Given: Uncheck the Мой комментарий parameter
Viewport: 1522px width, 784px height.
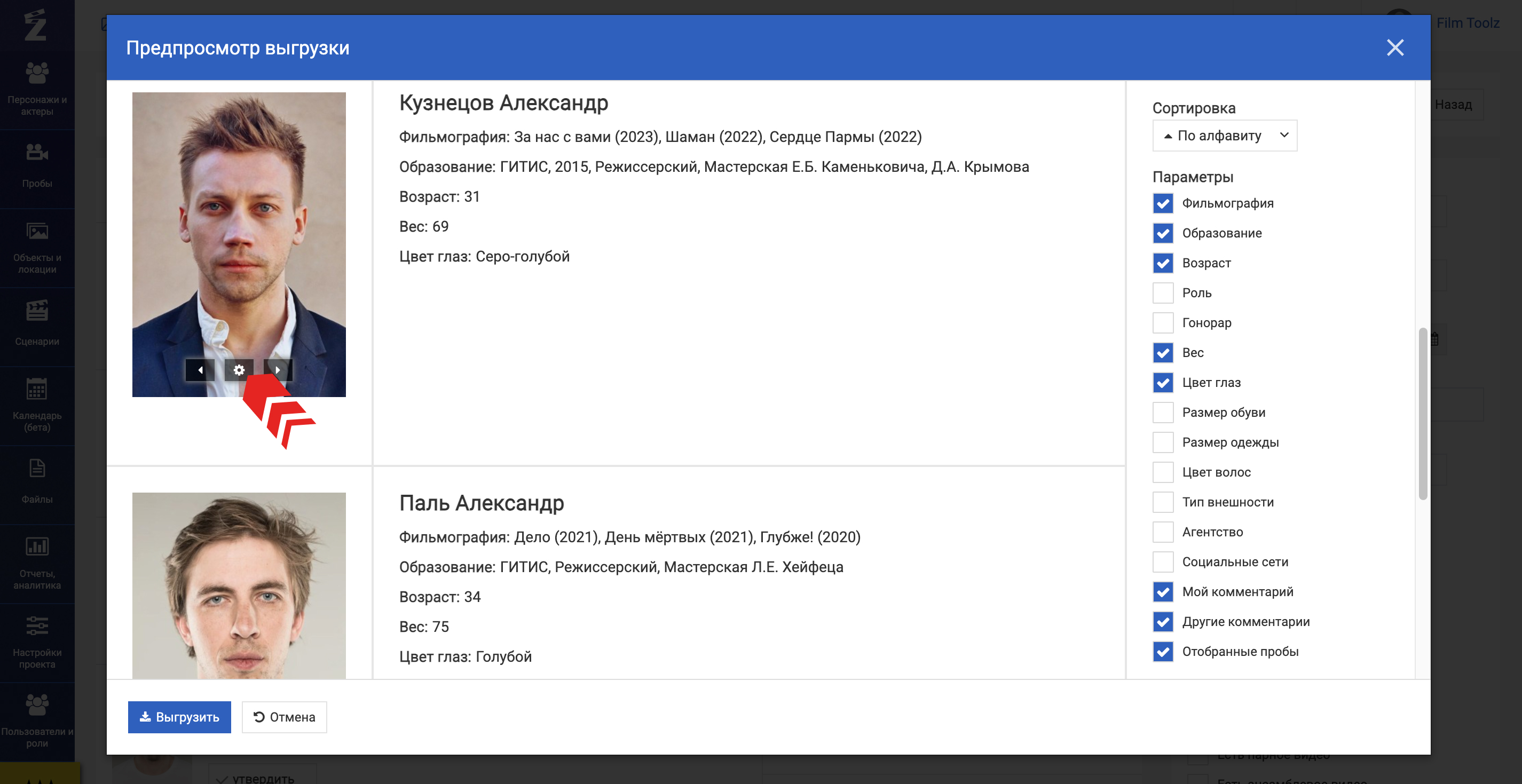Looking at the screenshot, I should 1163,592.
